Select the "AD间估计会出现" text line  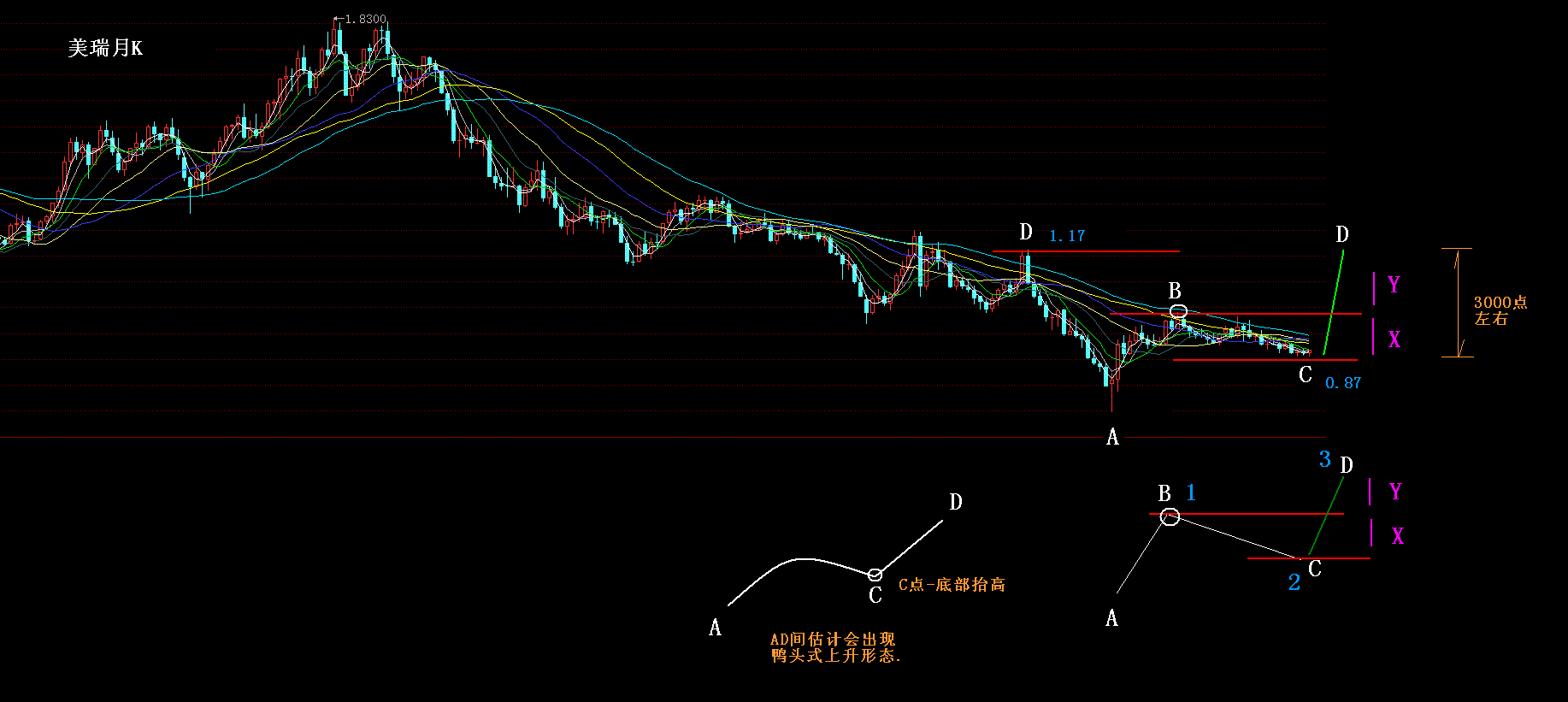coord(833,640)
